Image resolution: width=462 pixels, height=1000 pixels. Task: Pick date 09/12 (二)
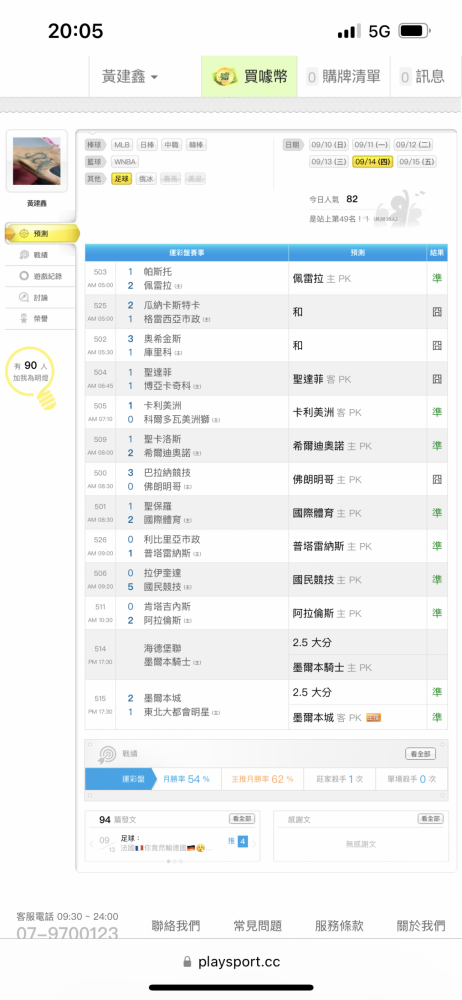414,145
